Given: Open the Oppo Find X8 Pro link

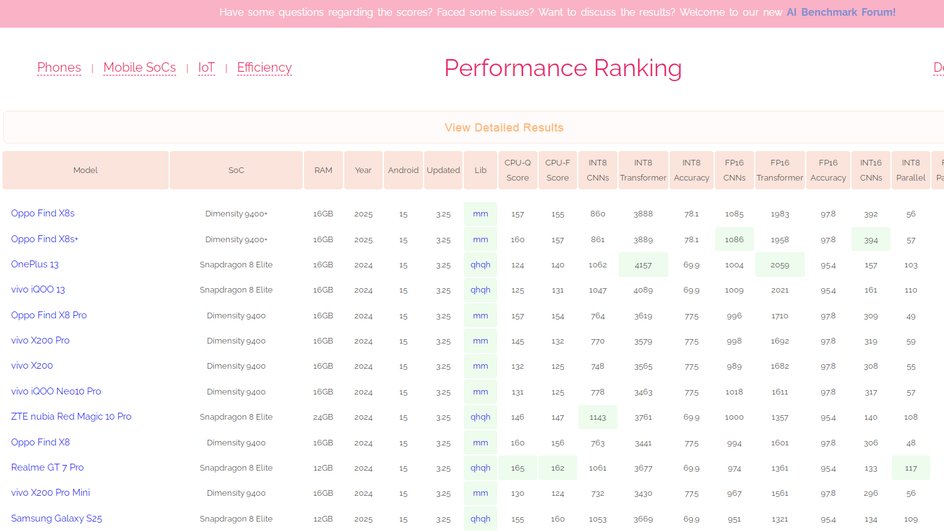Looking at the screenshot, I should pos(49,315).
